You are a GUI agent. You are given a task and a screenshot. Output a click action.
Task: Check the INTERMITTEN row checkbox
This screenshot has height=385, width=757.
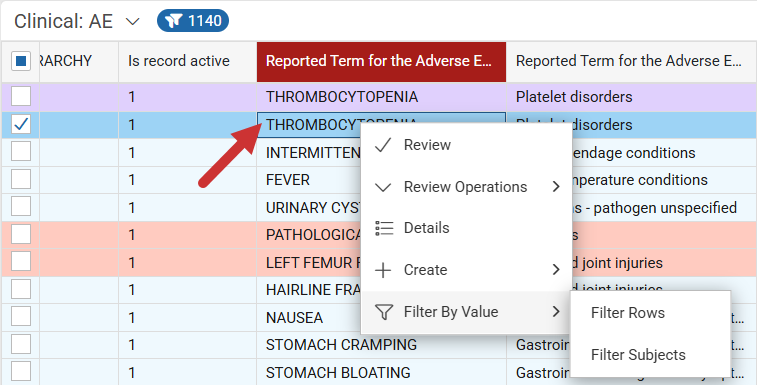(x=21, y=152)
